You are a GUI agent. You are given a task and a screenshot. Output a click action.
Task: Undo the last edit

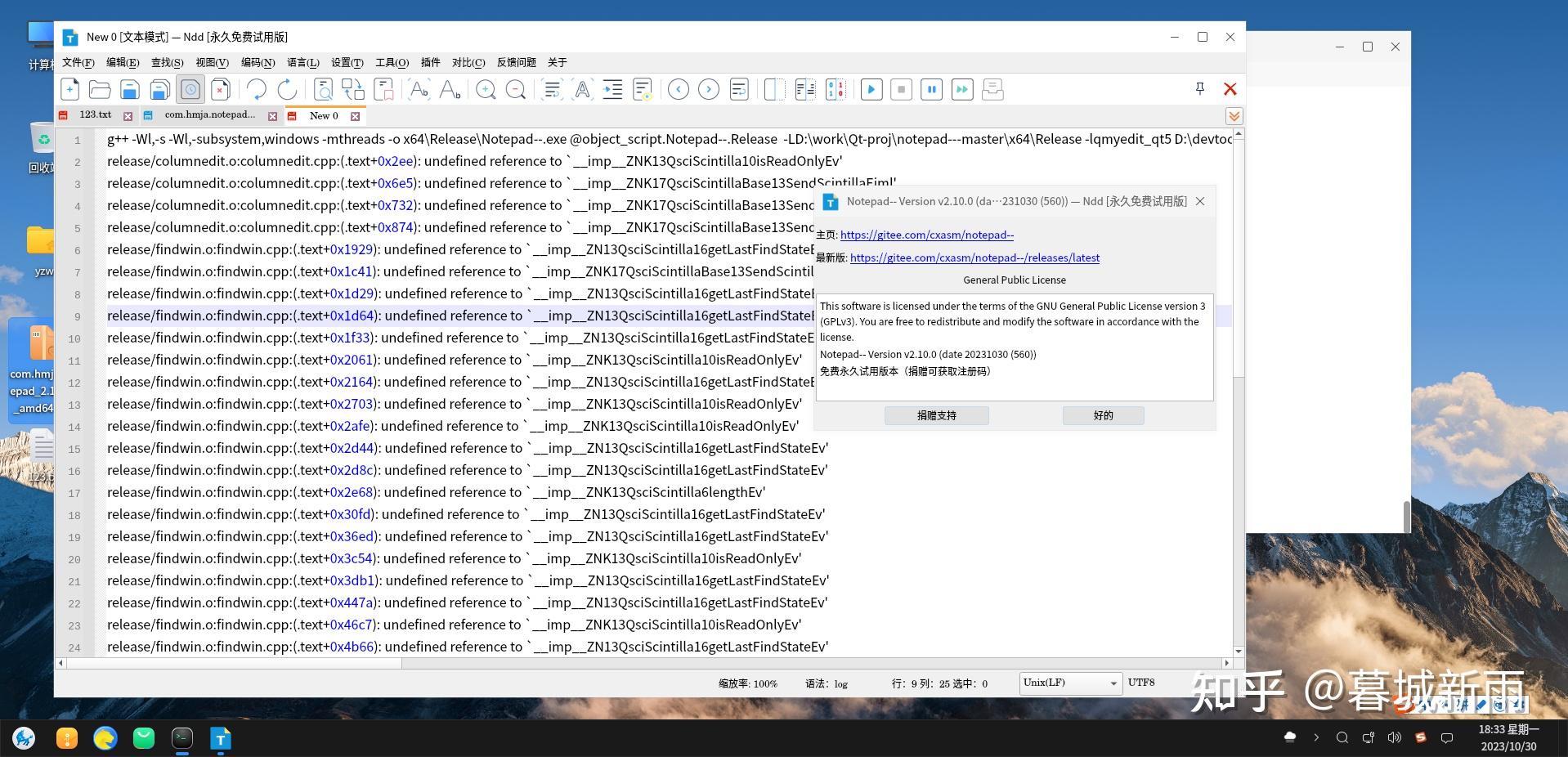257,89
